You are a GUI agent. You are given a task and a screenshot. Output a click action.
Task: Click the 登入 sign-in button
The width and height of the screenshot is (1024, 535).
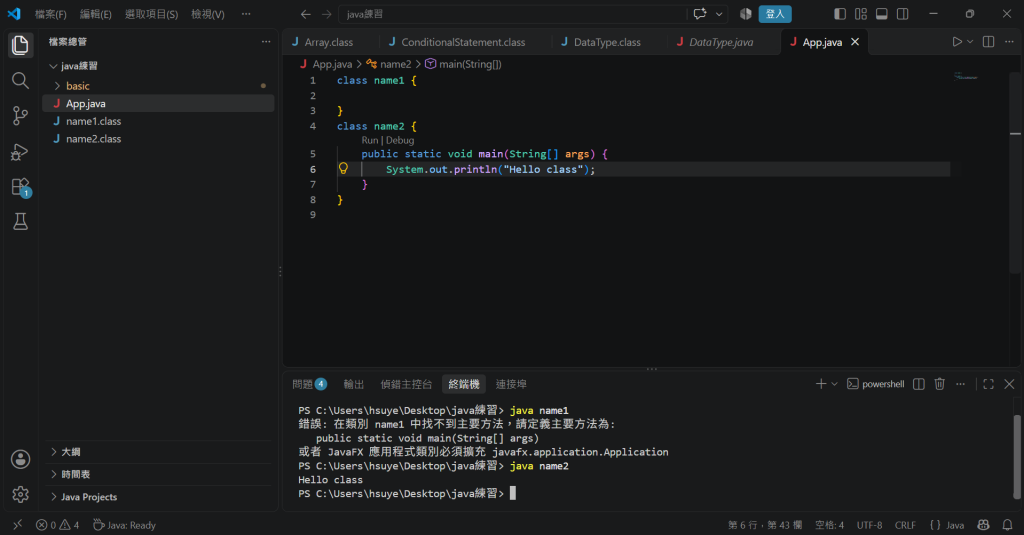click(775, 14)
